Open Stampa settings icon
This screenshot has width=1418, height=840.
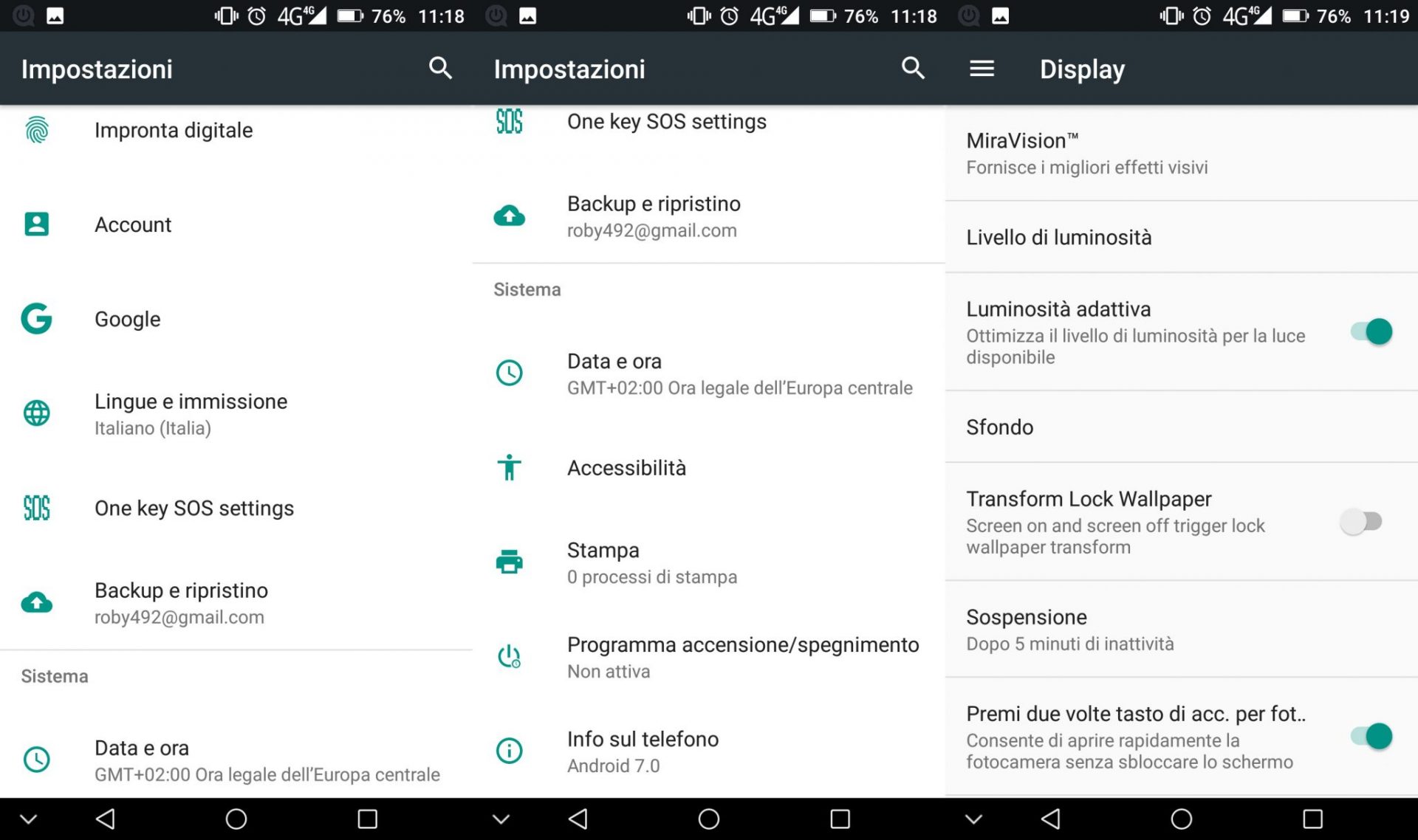click(x=509, y=562)
